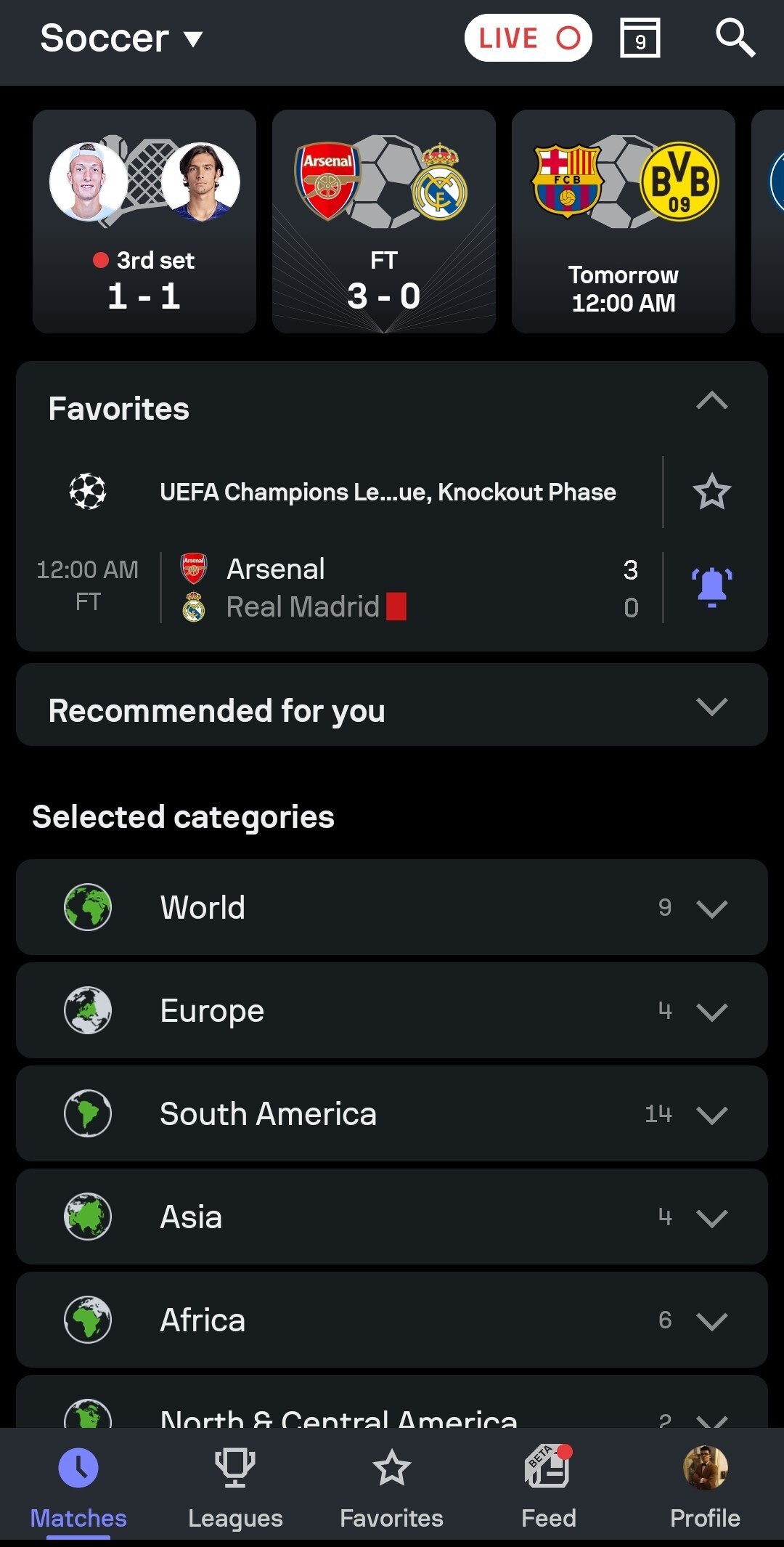This screenshot has width=784, height=1547.
Task: Open Arsenal vs Real Madrid match row
Action: tap(407, 588)
